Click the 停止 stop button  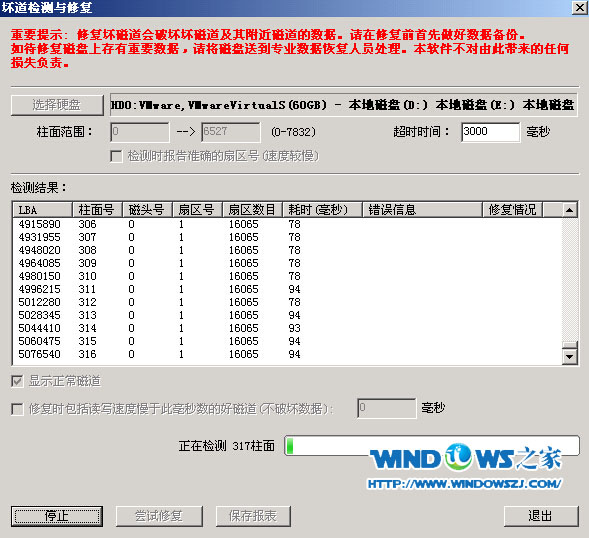(57, 516)
